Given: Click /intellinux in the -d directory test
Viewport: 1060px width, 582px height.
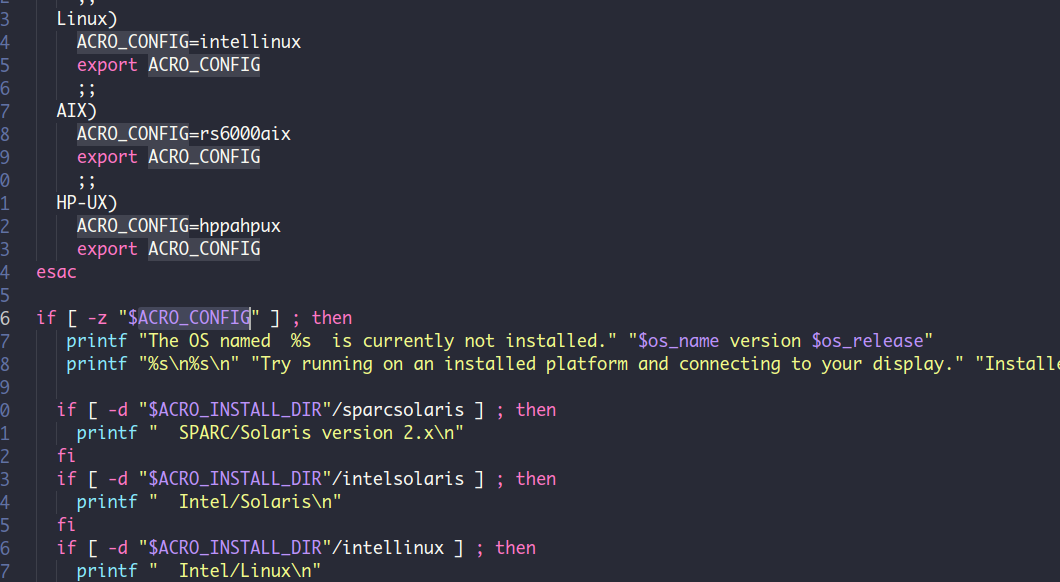Looking at the screenshot, I should 388,548.
